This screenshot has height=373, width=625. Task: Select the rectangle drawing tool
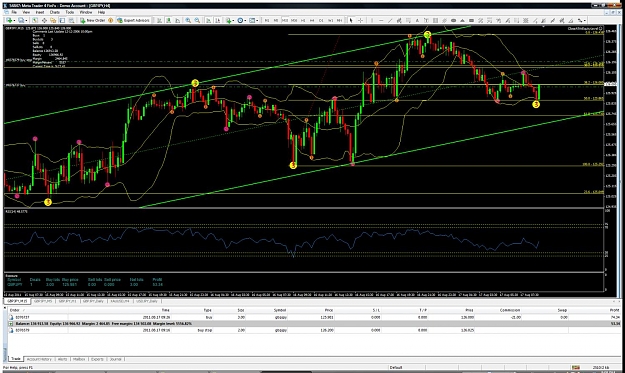tap(471, 20)
